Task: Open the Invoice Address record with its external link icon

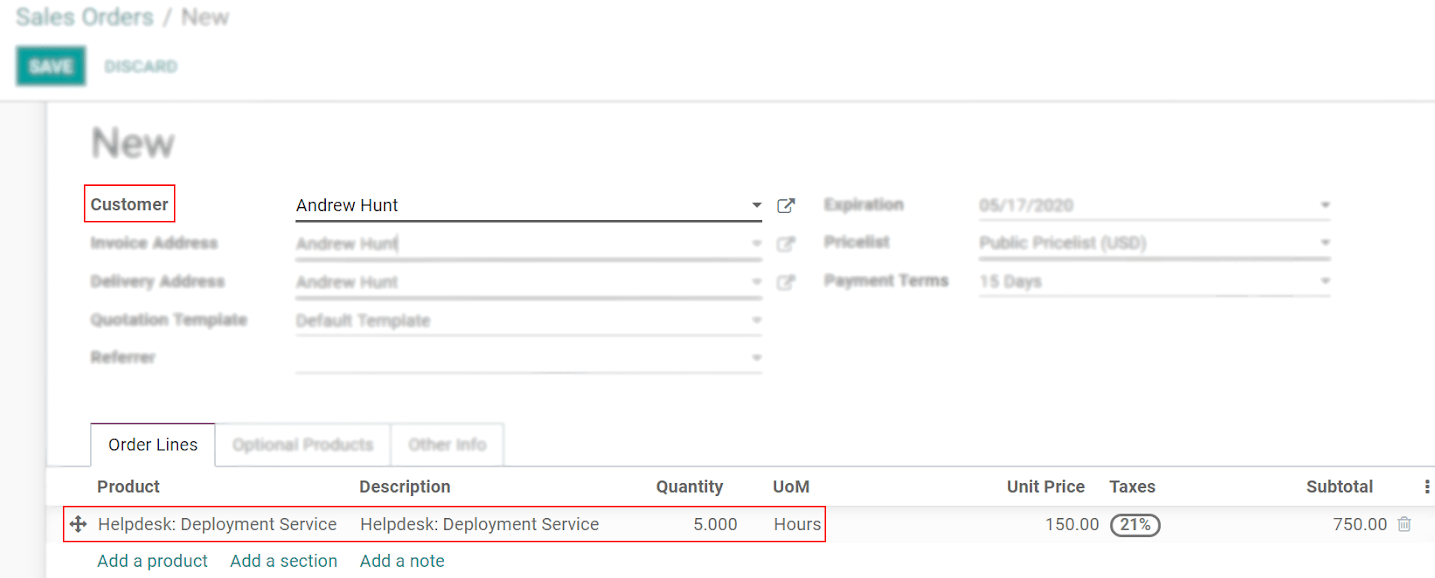Action: tap(786, 243)
